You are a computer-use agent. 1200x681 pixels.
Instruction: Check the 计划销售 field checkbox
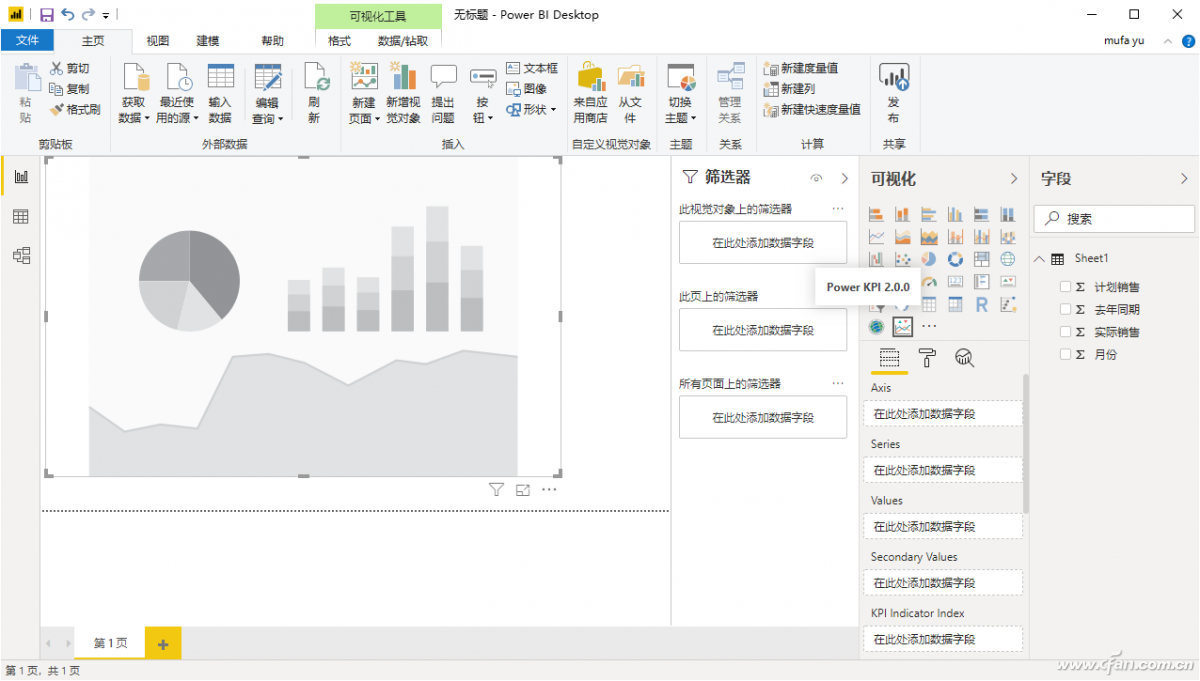pos(1065,287)
